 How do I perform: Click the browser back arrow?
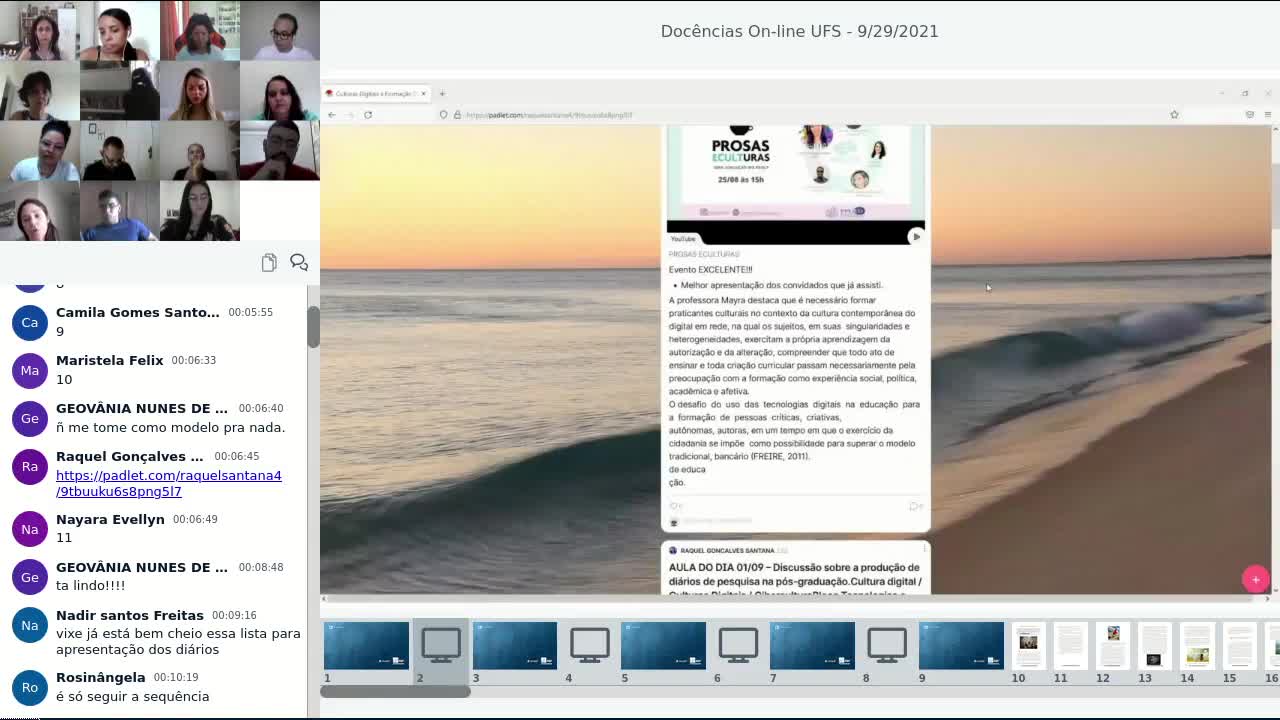pyautogui.click(x=332, y=115)
